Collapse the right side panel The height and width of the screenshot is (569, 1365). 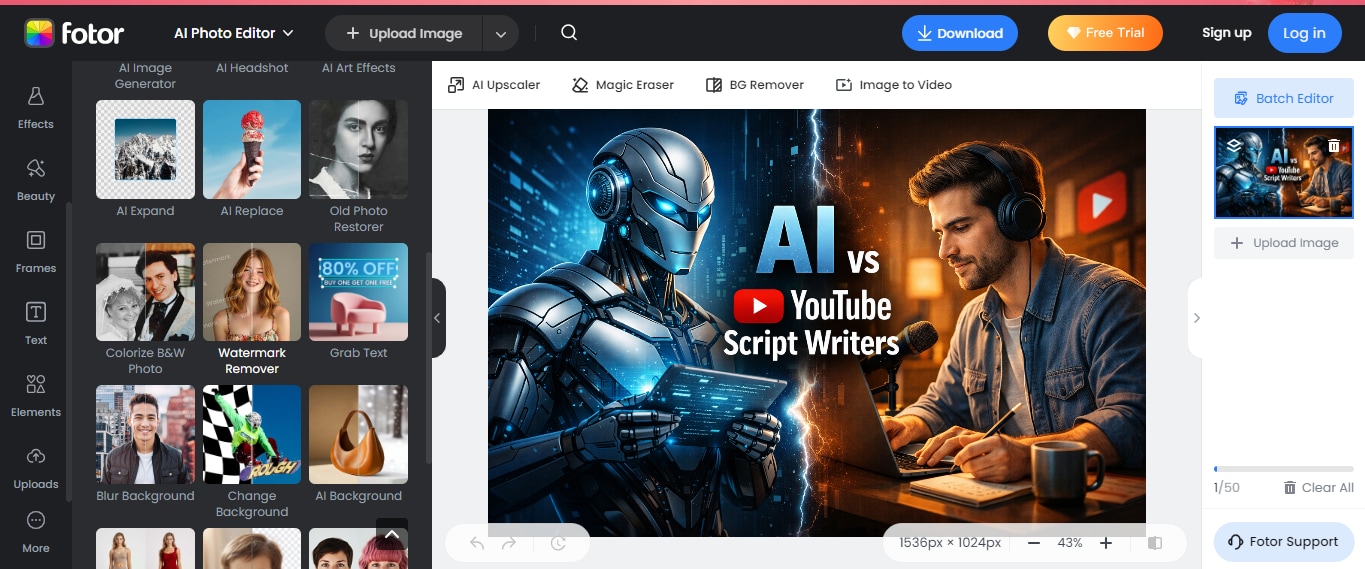click(1196, 318)
